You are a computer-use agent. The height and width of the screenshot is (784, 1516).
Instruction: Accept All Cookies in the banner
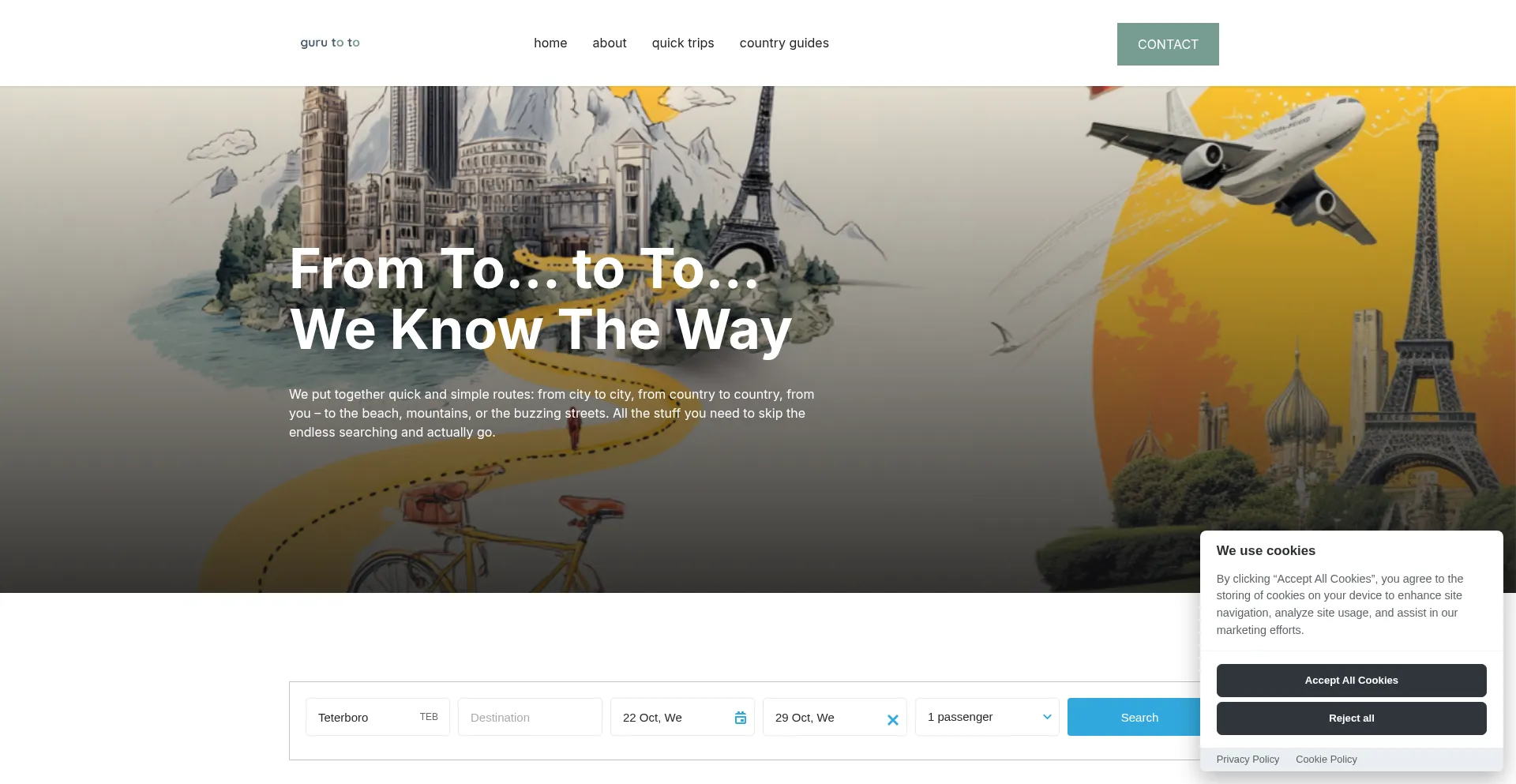point(1351,681)
